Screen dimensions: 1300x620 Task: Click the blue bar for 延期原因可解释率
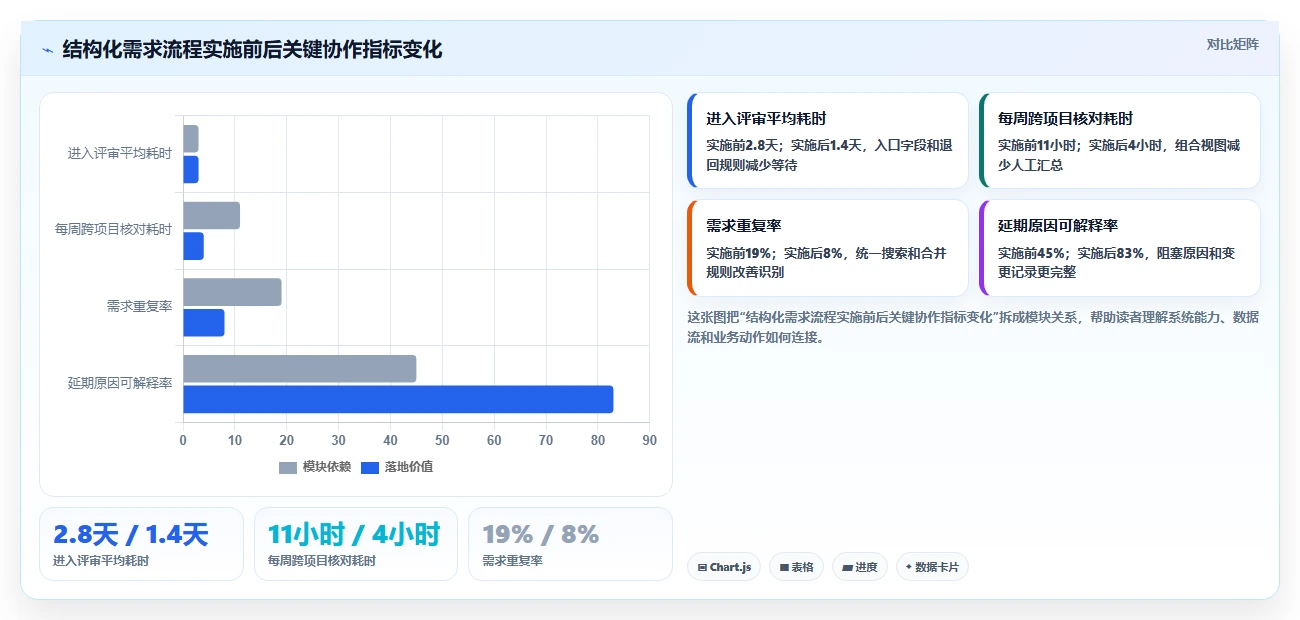pyautogui.click(x=398, y=399)
